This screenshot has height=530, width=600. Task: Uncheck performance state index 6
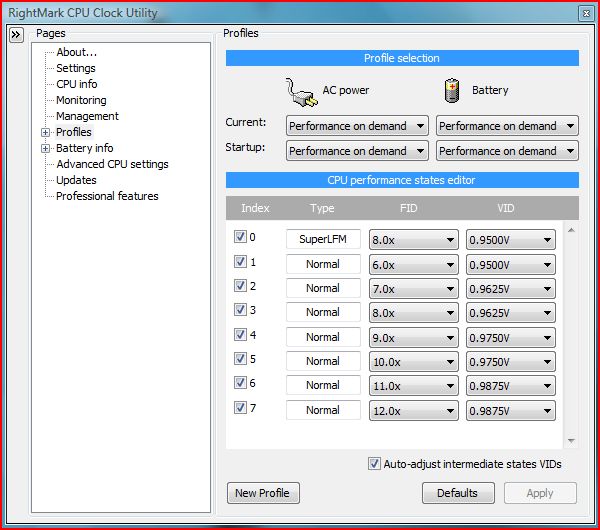(x=240, y=383)
